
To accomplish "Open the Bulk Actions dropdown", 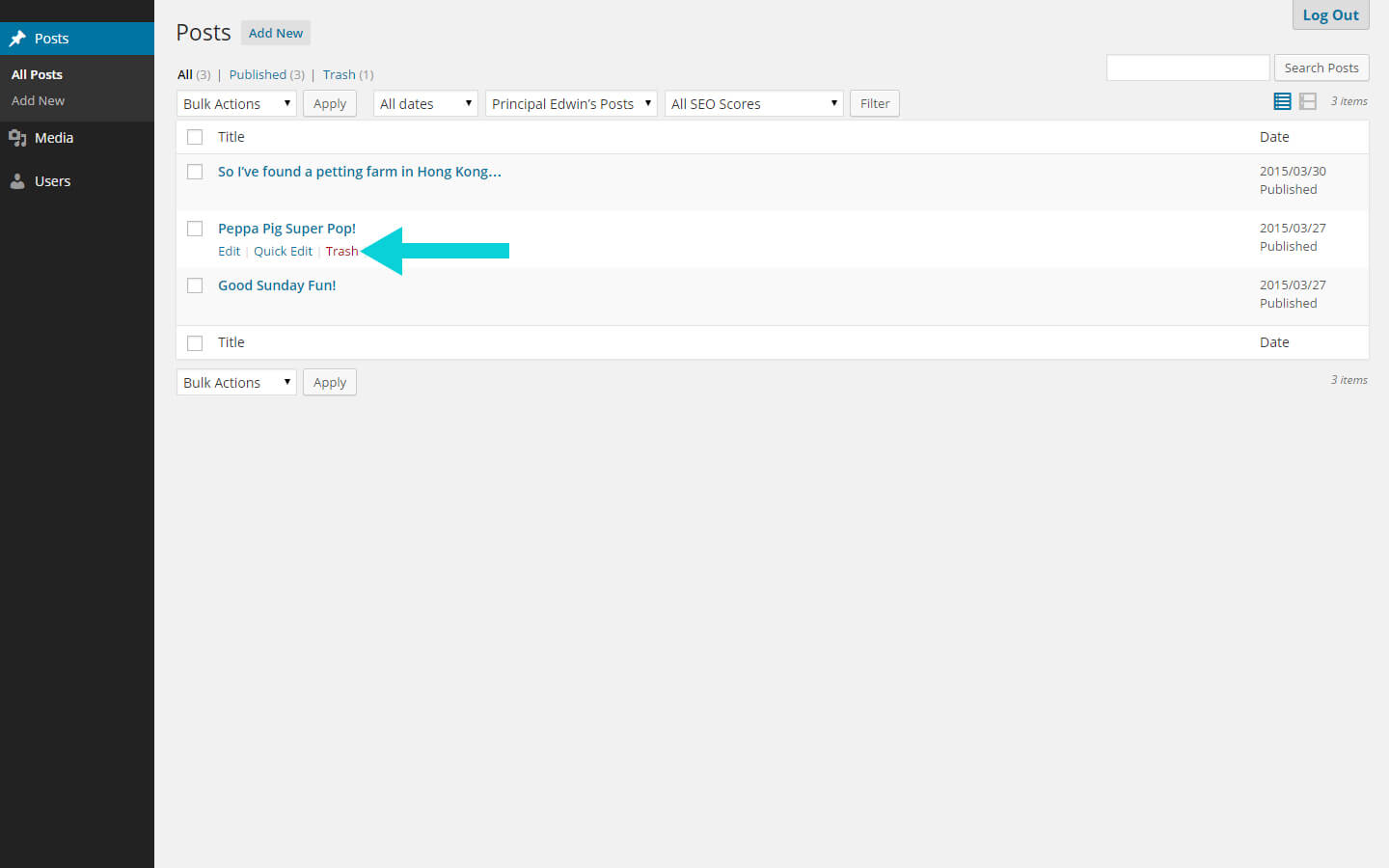I will point(235,103).
